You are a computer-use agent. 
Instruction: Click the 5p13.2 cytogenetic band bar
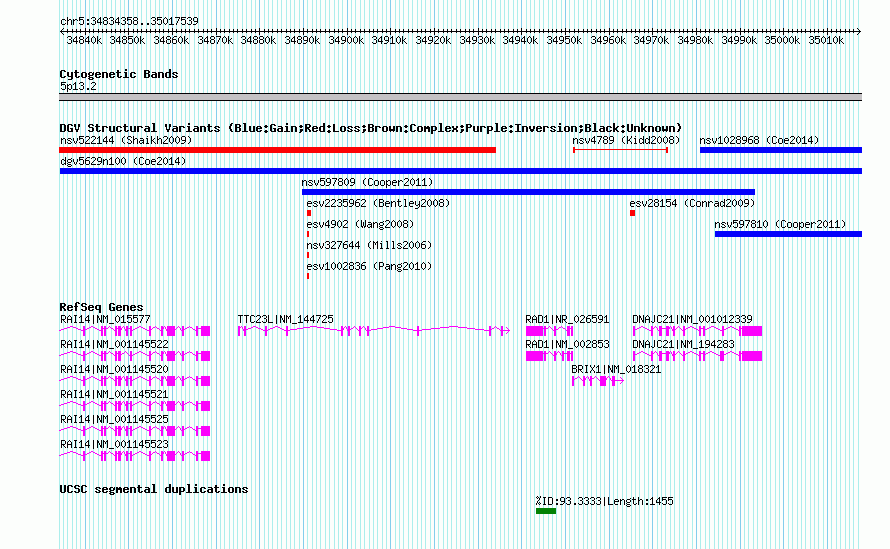click(x=461, y=97)
